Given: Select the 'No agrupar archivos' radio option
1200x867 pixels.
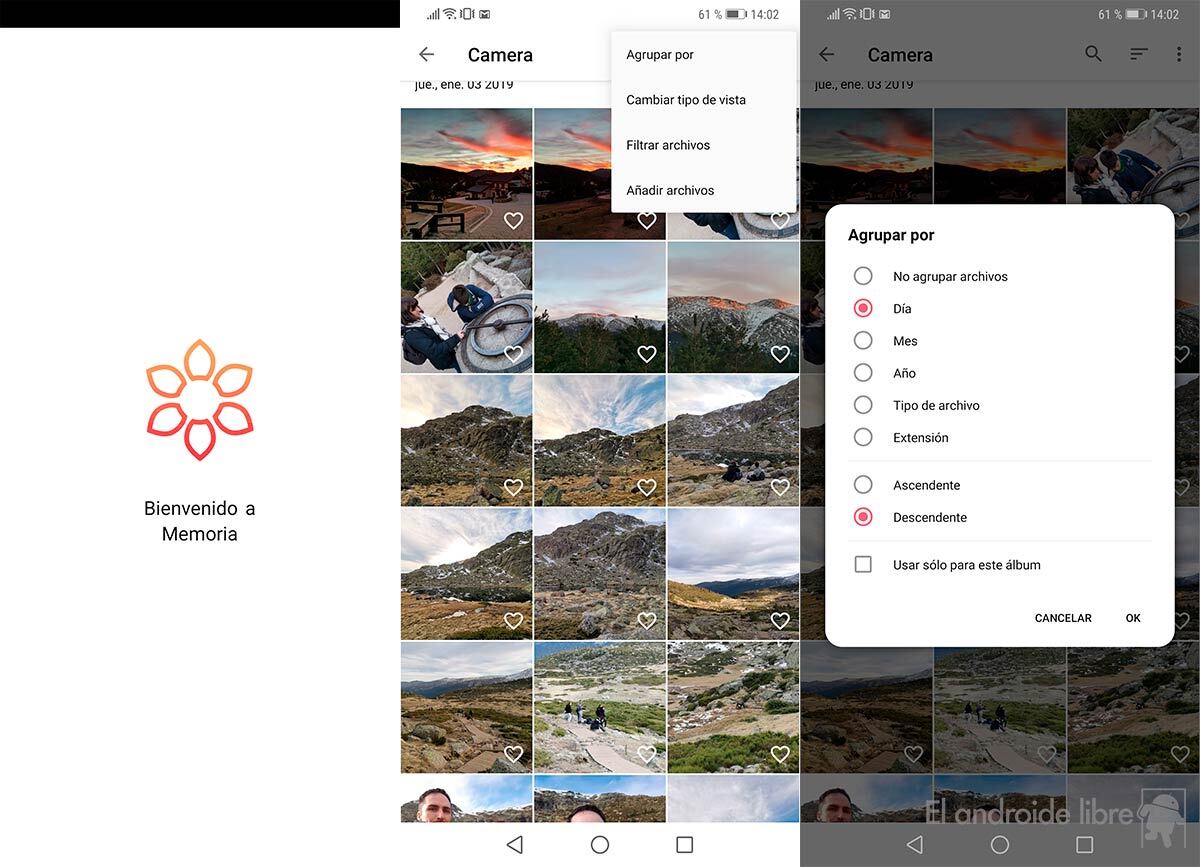Looking at the screenshot, I should pyautogui.click(x=863, y=276).
